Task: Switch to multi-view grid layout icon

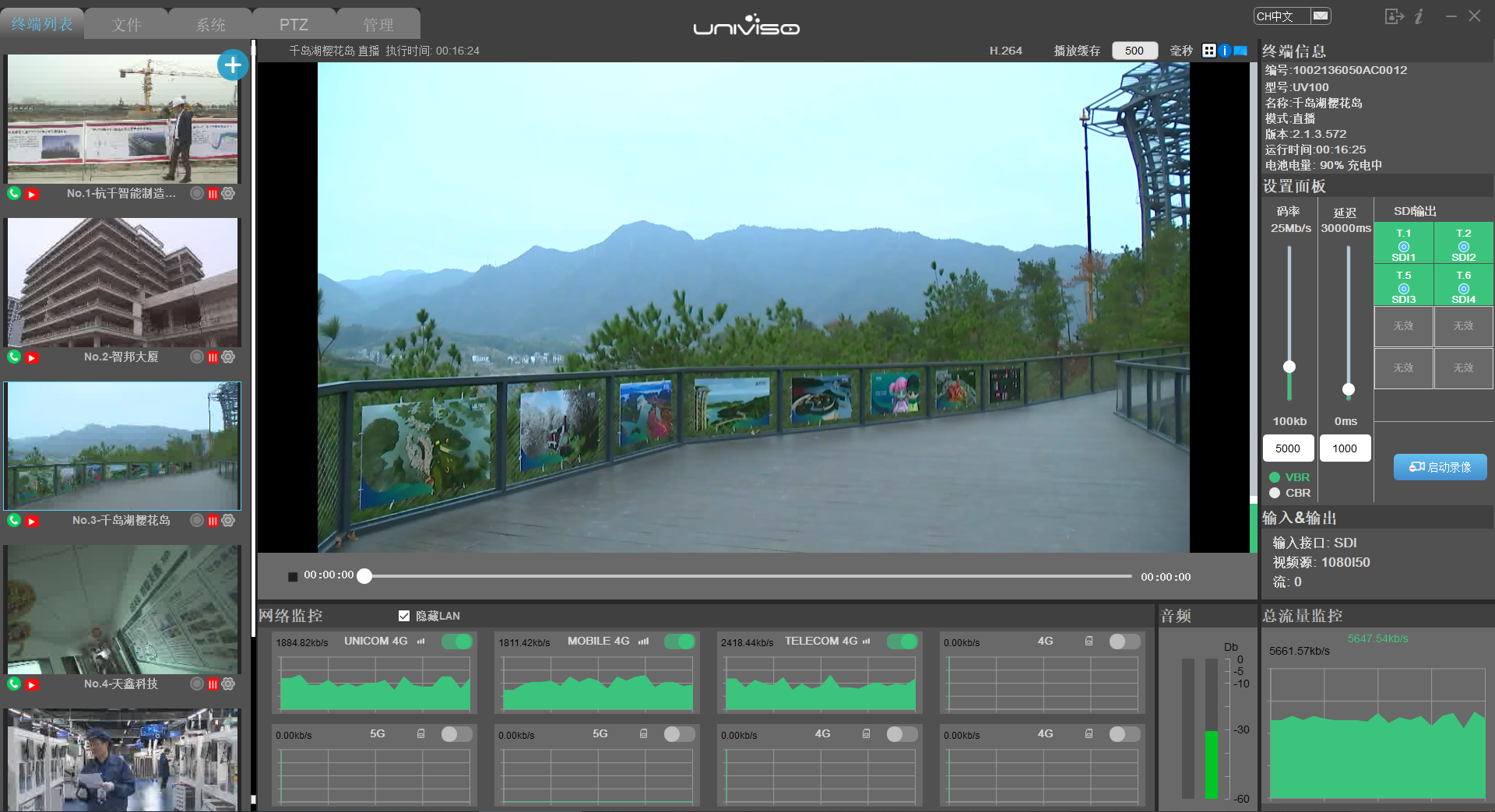Action: pyautogui.click(x=1209, y=51)
